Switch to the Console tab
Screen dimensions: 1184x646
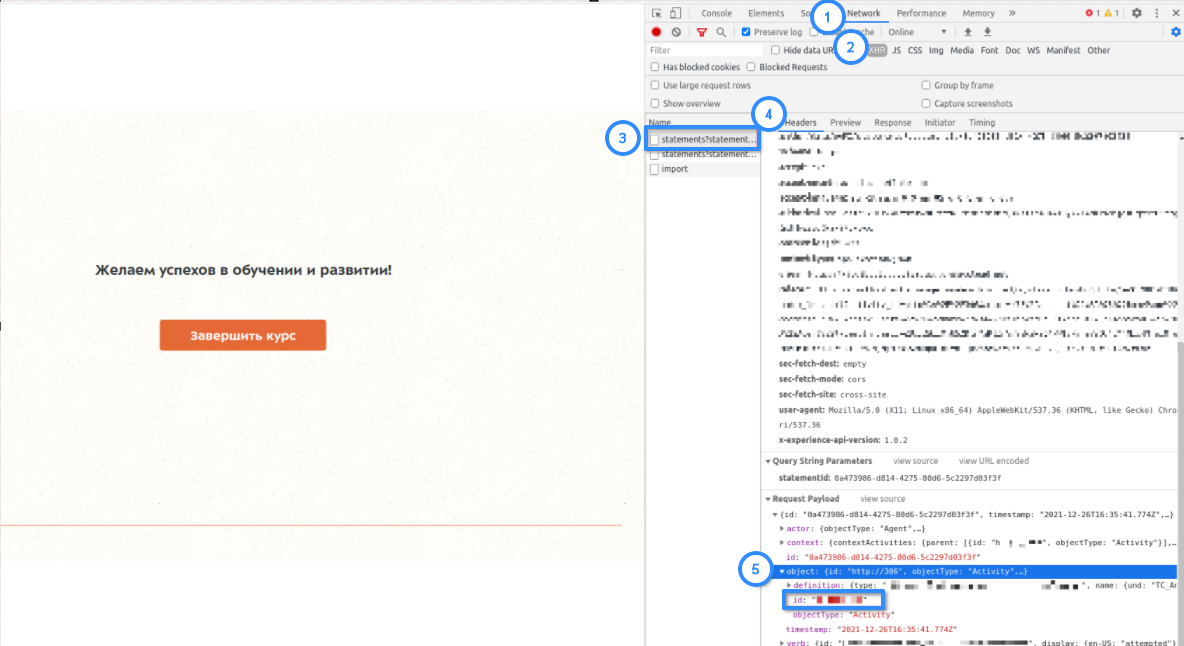(716, 13)
